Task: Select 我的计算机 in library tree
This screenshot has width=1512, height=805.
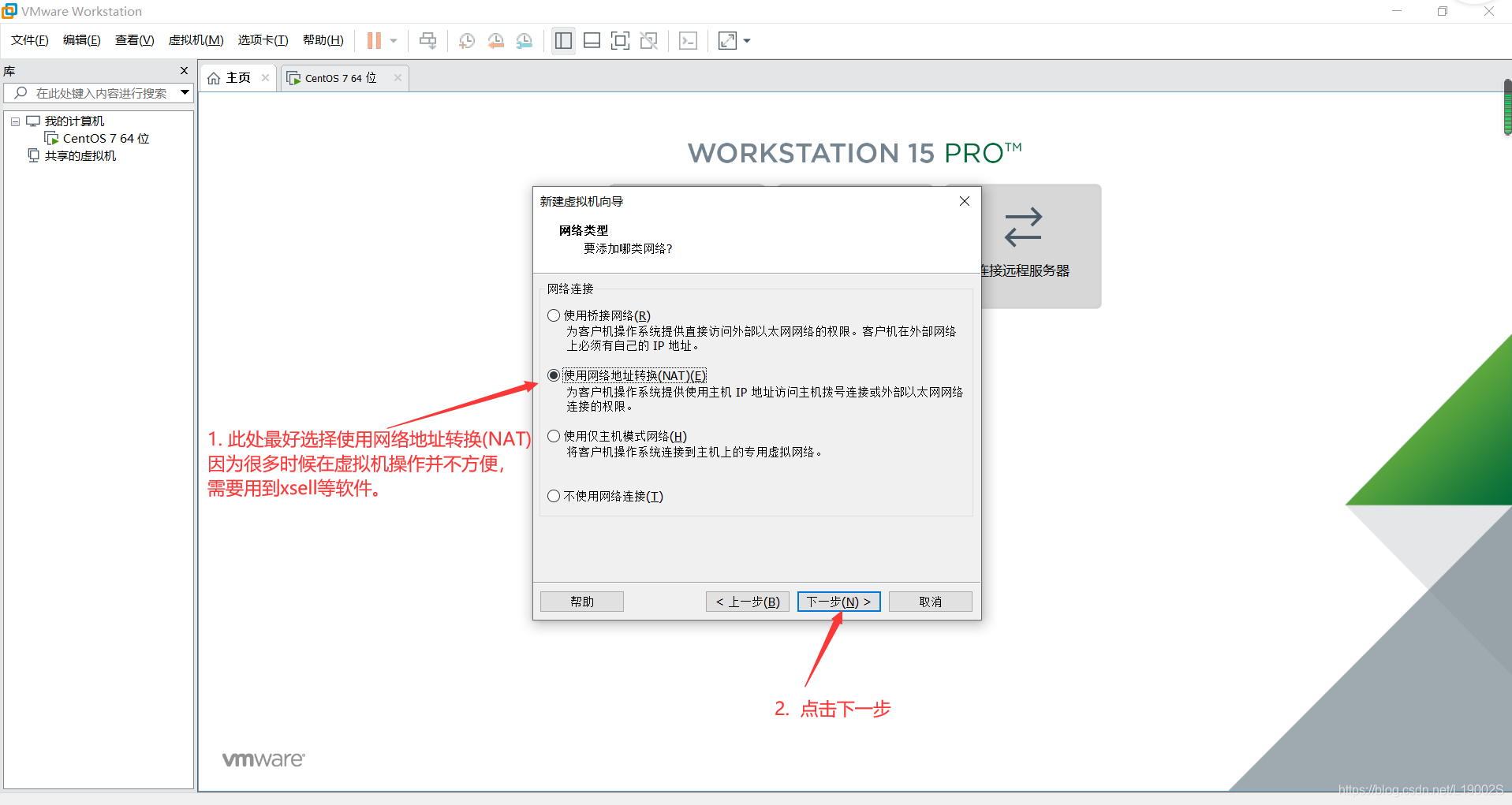Action: (x=74, y=121)
